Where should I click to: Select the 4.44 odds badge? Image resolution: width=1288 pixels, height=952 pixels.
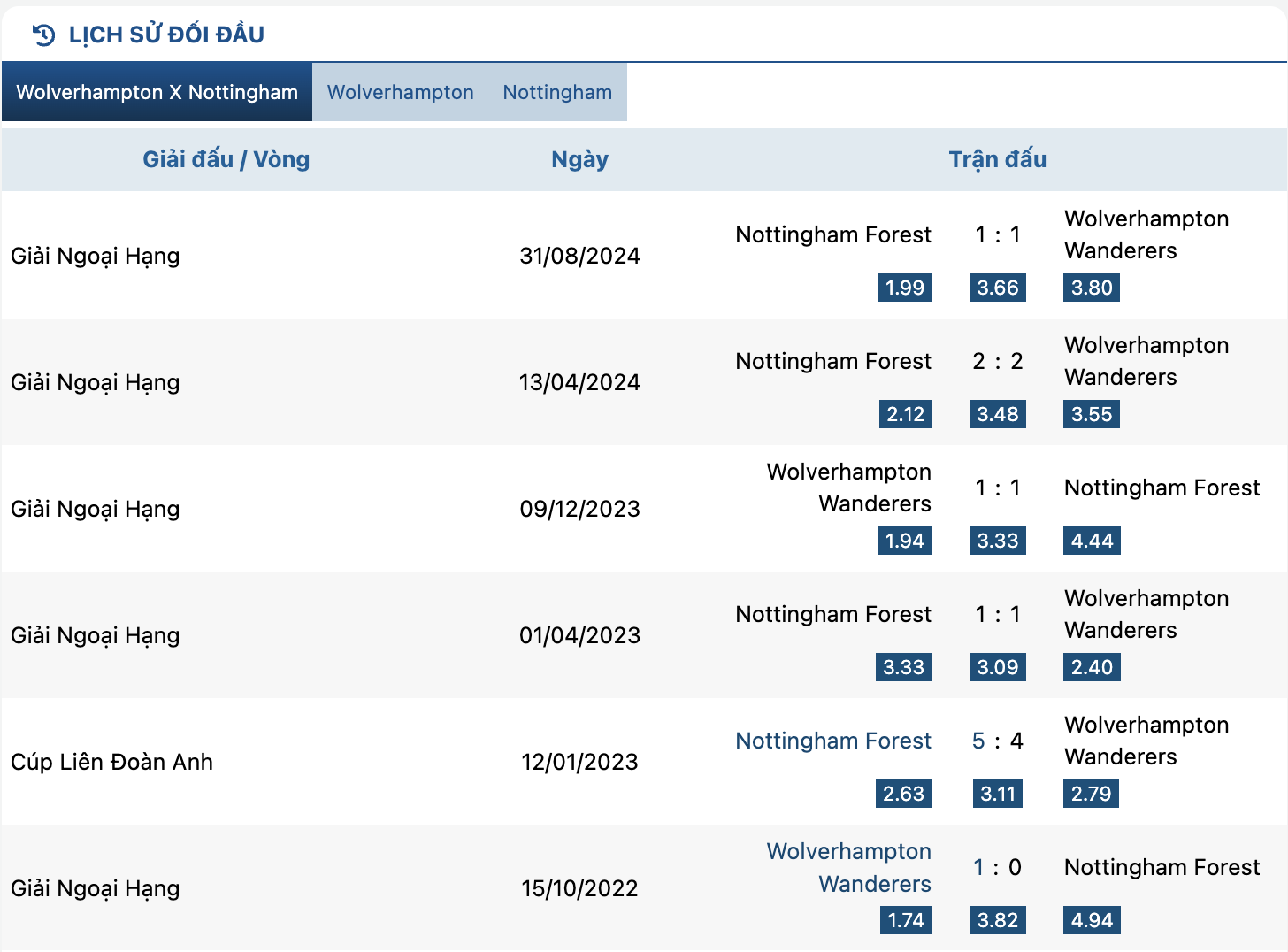(x=1092, y=541)
